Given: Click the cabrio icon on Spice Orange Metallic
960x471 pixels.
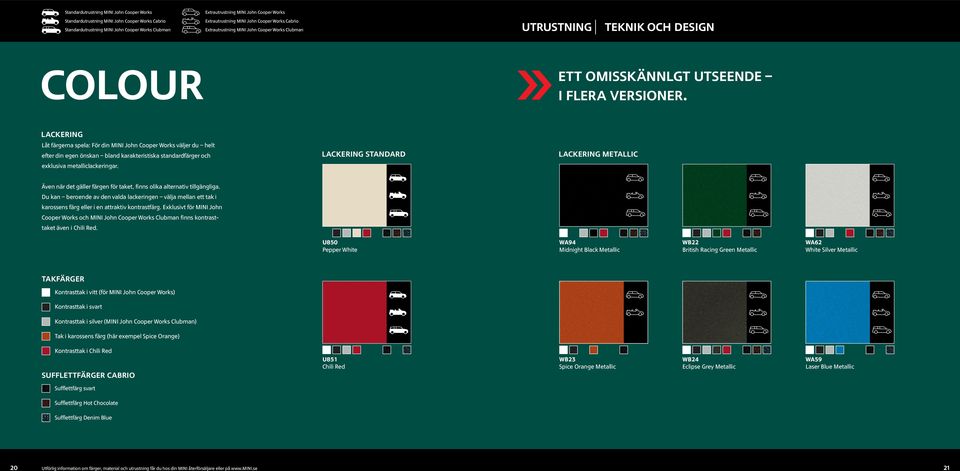Looking at the screenshot, I should pos(635,312).
